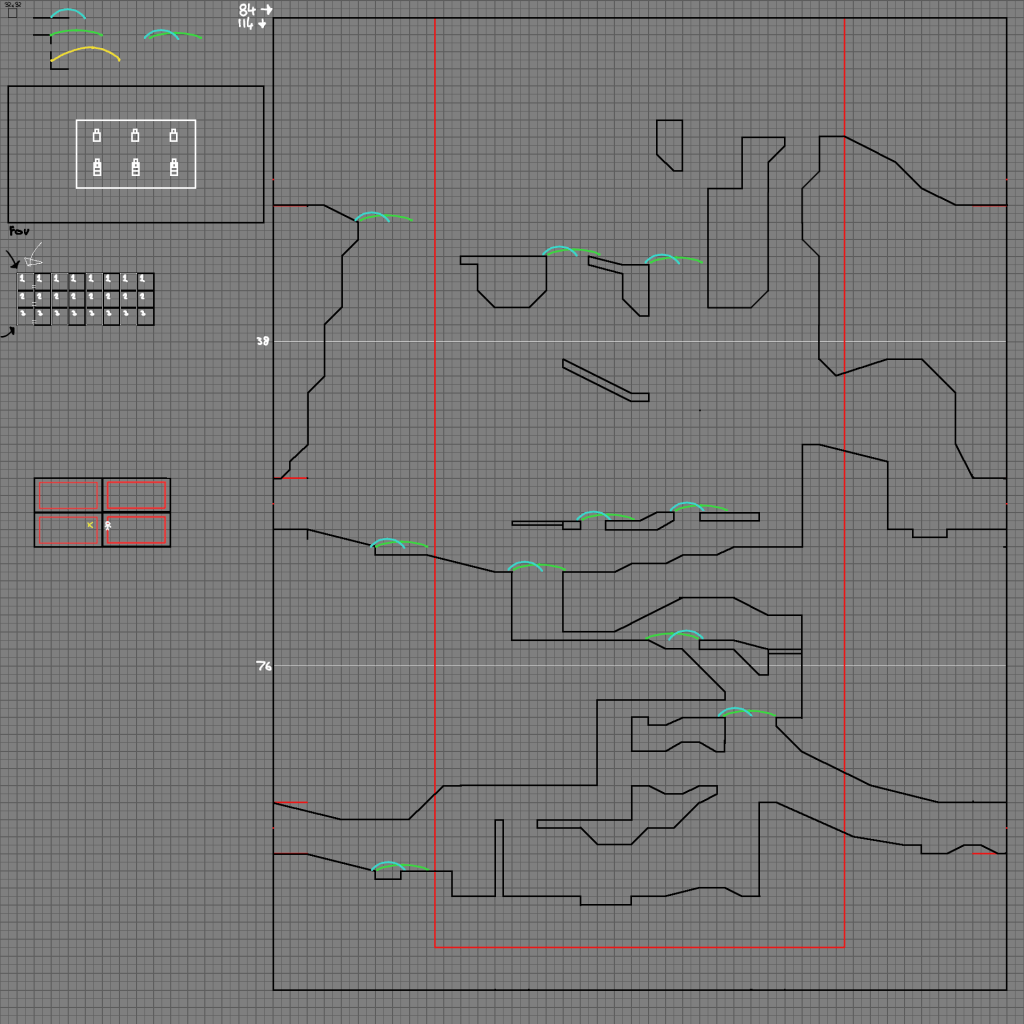The image size is (1024, 1024).
Task: Select the bottom-middle striped bottle icon
Action: [x=135, y=167]
